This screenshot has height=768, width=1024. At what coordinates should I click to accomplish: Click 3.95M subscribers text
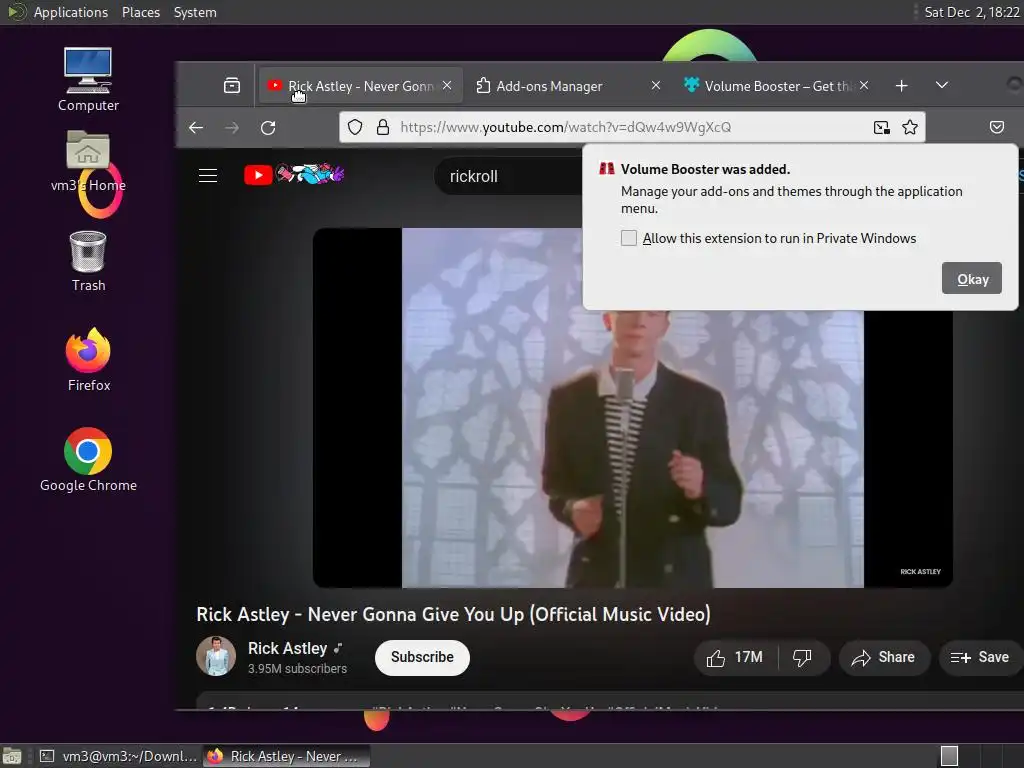297,669
